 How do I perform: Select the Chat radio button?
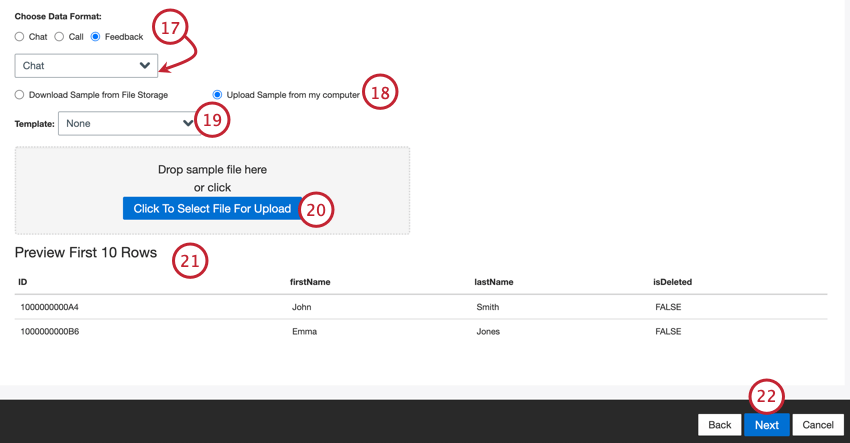(x=20, y=37)
